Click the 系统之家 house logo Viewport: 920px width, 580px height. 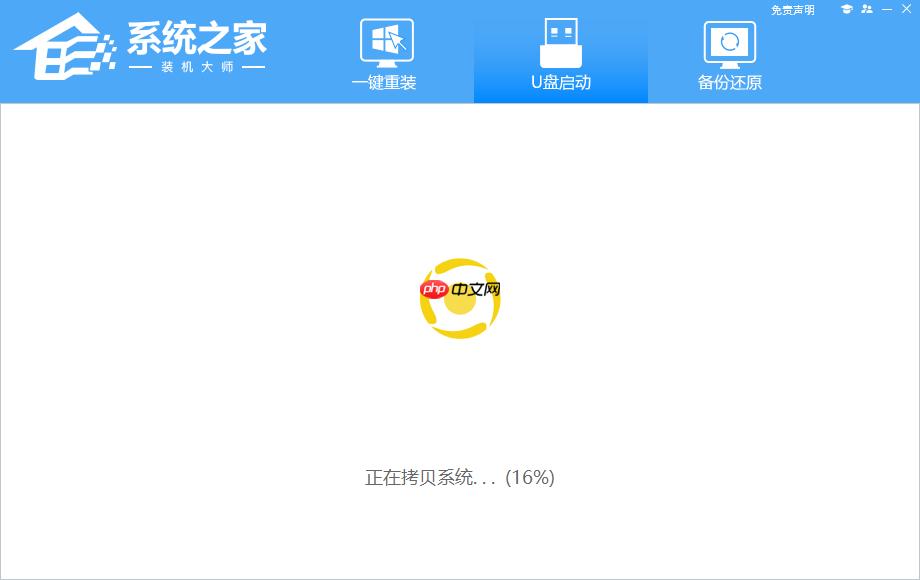(x=67, y=45)
